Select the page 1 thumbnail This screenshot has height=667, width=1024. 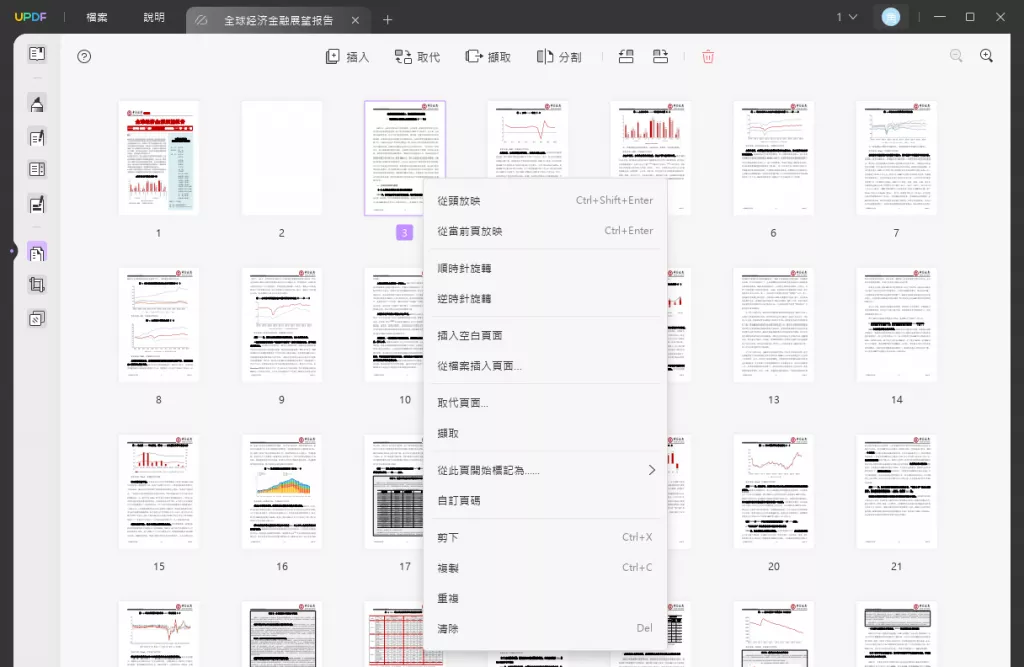pos(159,158)
